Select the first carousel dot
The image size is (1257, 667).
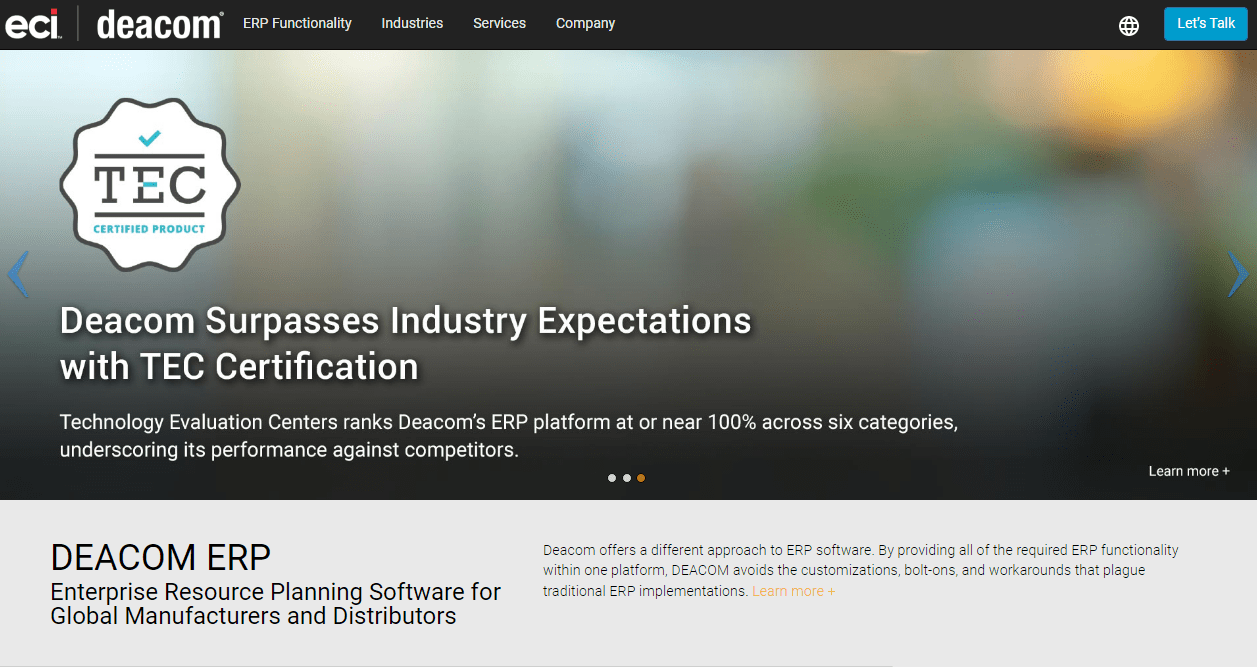[x=612, y=478]
